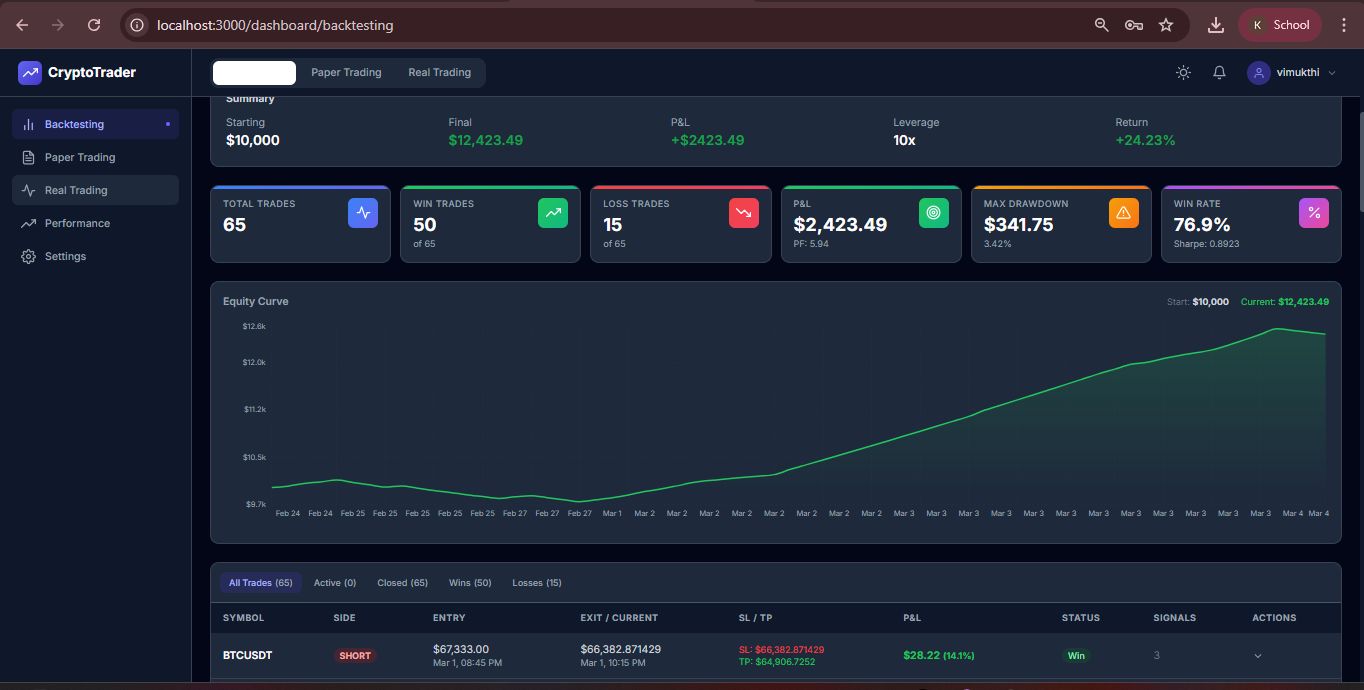Click the browser forward arrow

click(x=58, y=25)
